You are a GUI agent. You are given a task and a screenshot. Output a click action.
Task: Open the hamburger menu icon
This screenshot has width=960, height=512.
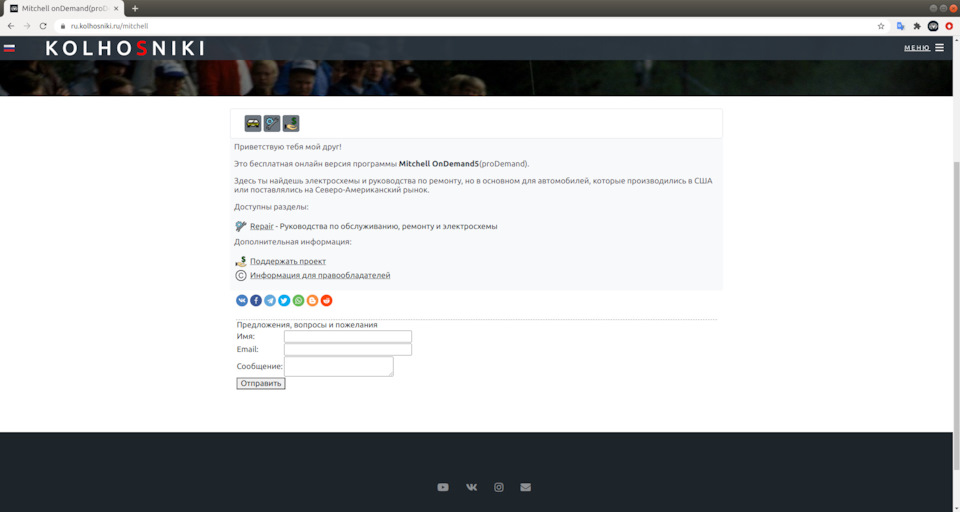point(939,48)
